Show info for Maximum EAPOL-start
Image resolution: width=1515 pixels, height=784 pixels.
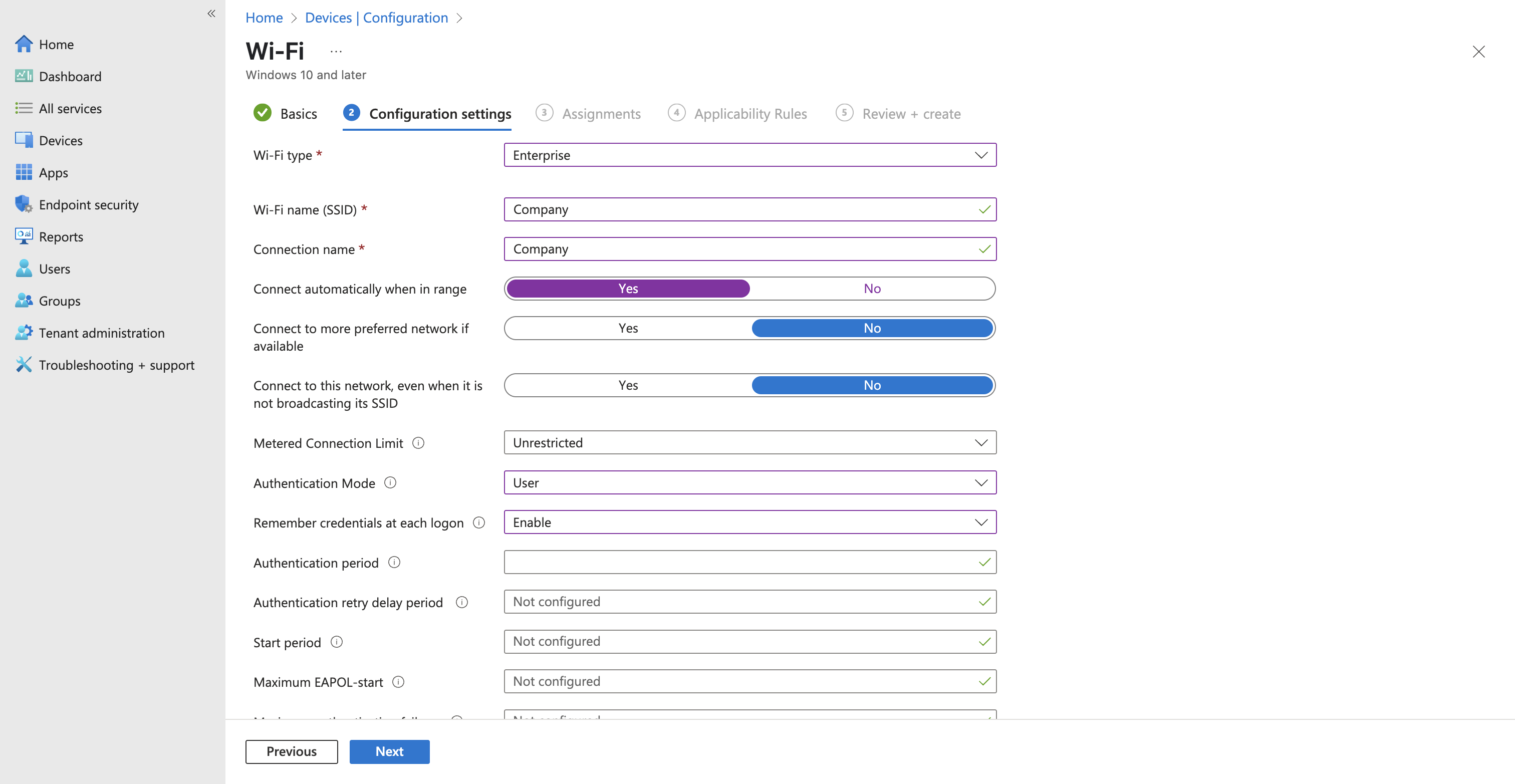398,682
